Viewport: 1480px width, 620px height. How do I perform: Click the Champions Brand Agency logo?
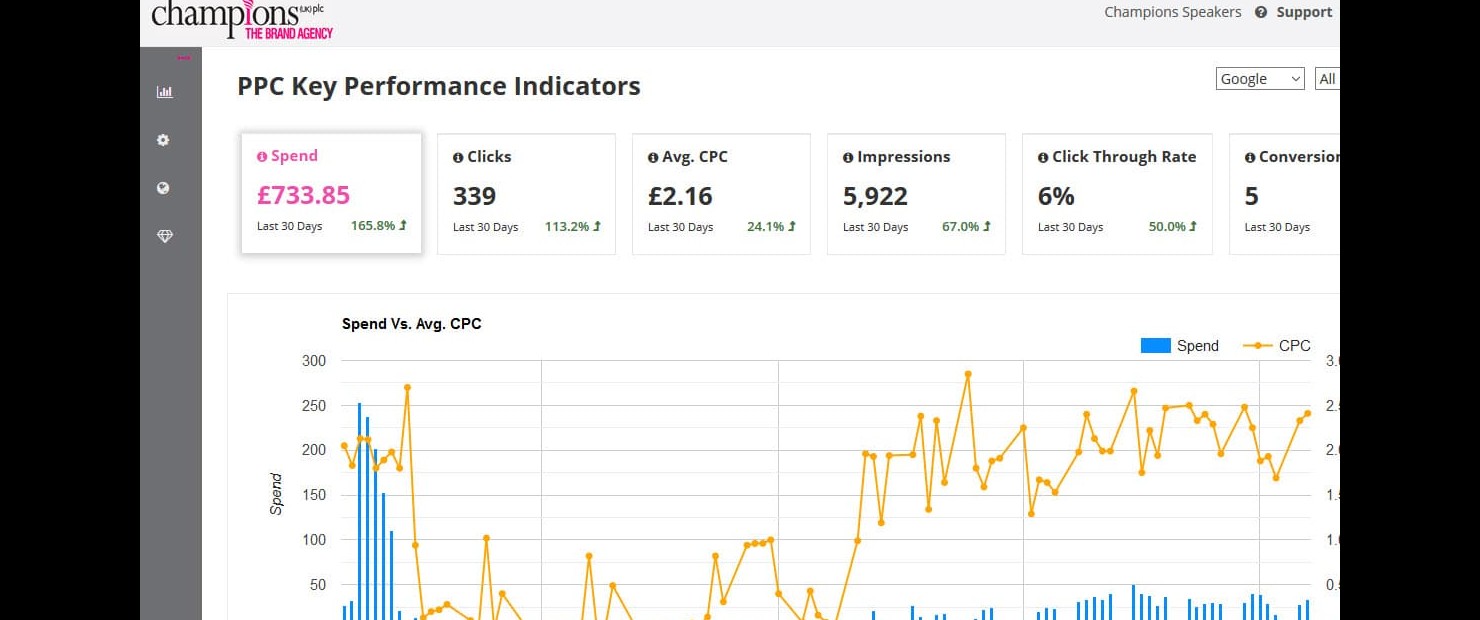tap(242, 20)
